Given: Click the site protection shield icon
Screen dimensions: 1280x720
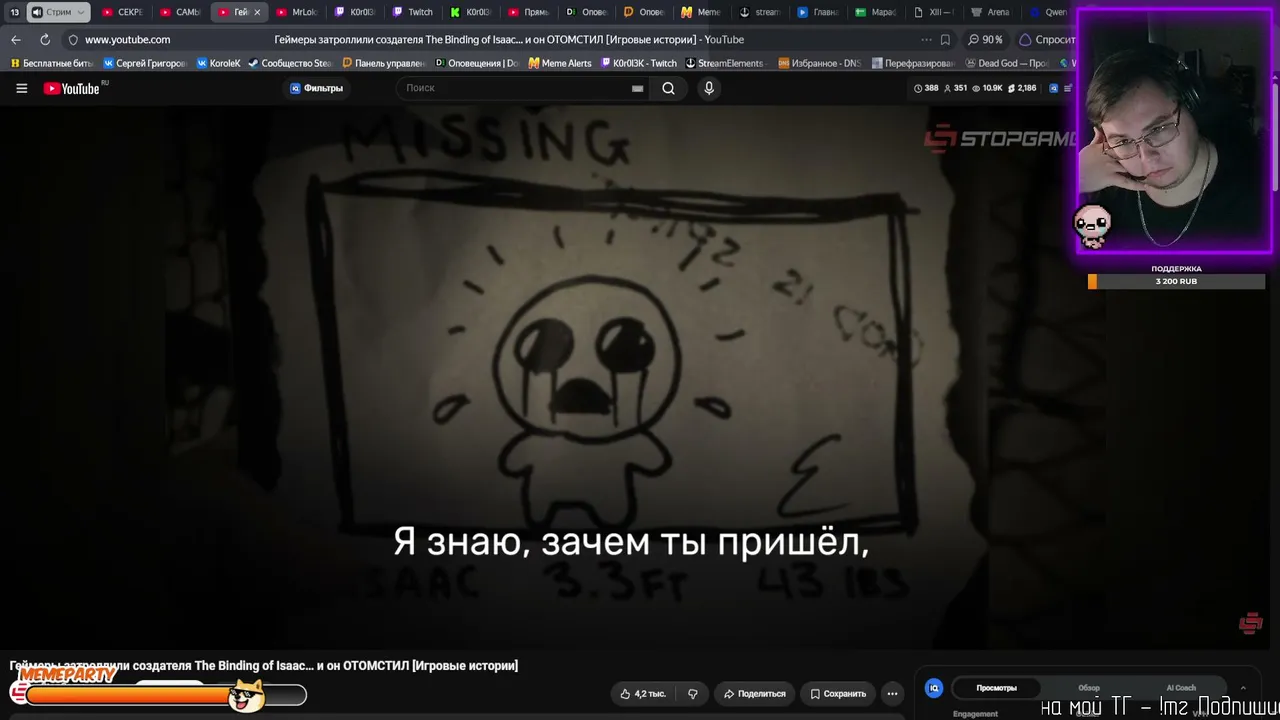Looking at the screenshot, I should pos(73,39).
